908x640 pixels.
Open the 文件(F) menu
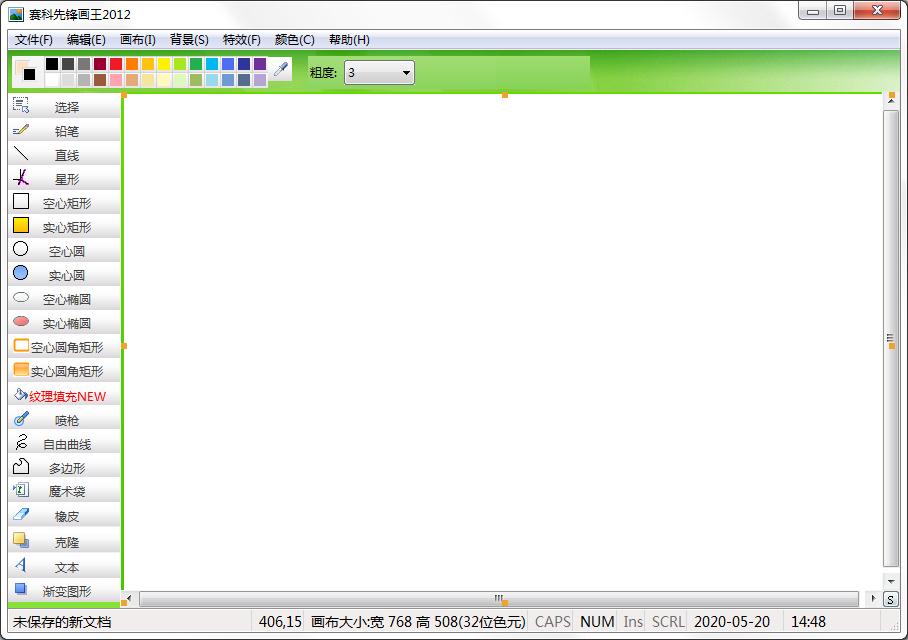point(34,39)
